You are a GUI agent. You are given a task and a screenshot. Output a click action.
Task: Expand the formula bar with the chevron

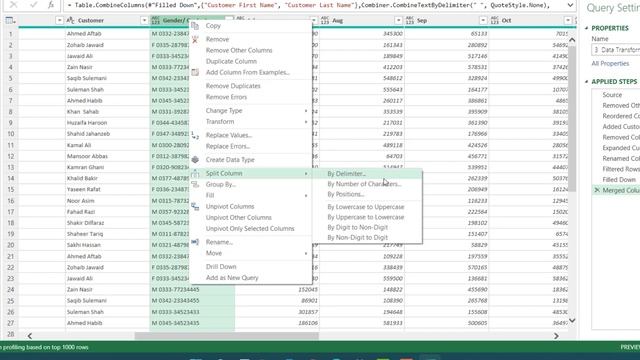click(x=570, y=5)
